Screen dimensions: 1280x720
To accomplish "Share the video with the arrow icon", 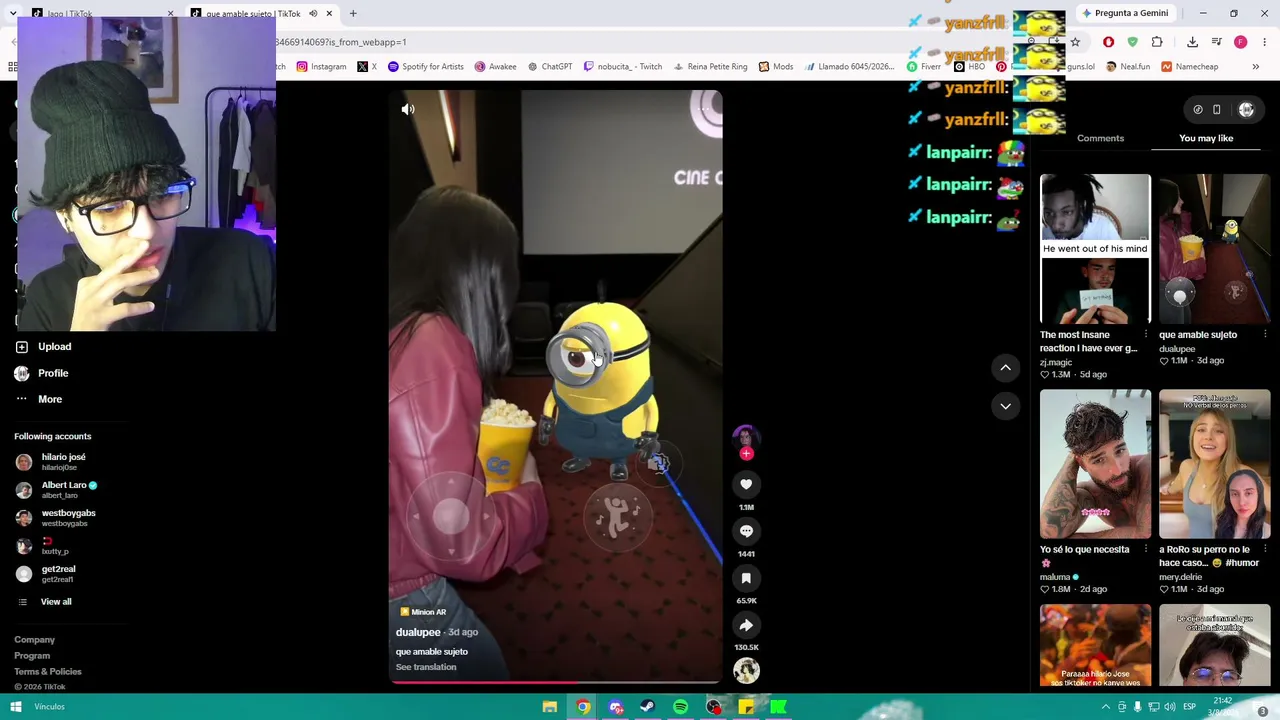I will tap(746, 625).
